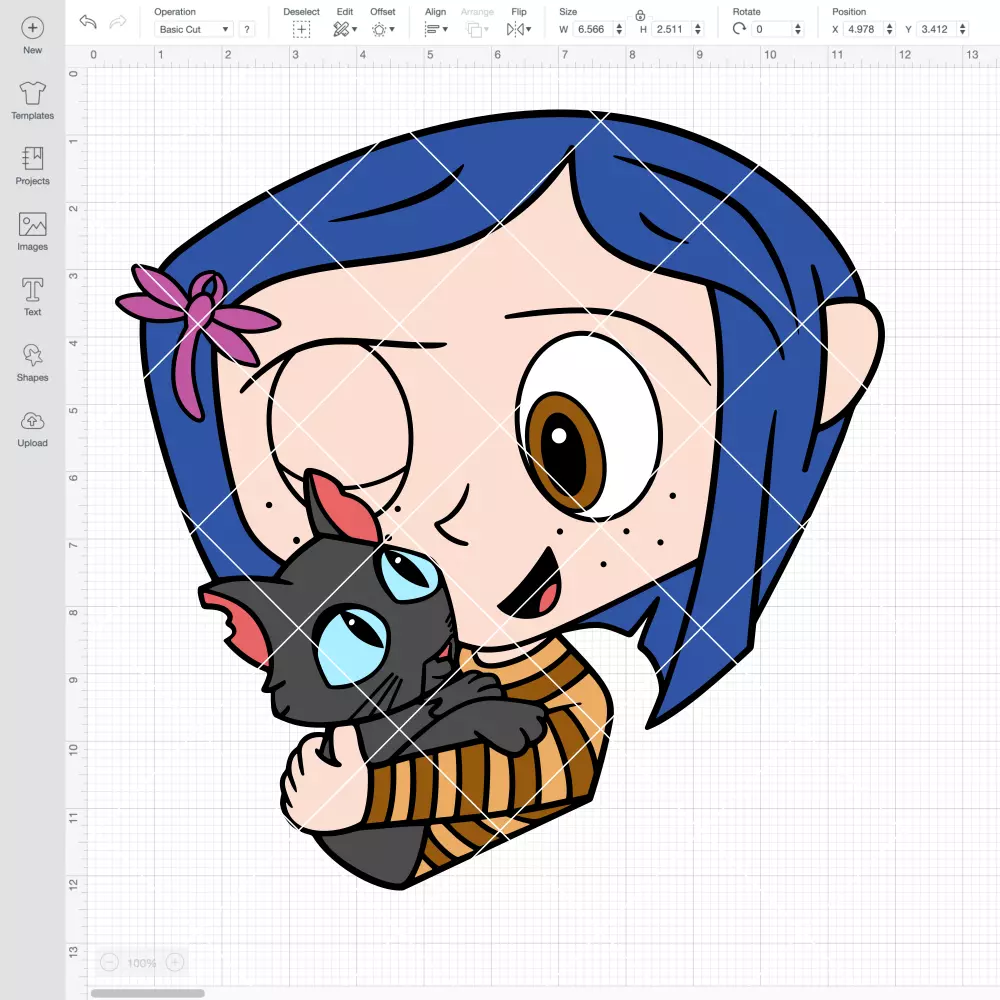The height and width of the screenshot is (1000, 1000).
Task: Expand the Offset dropdown arrow
Action: (392, 29)
